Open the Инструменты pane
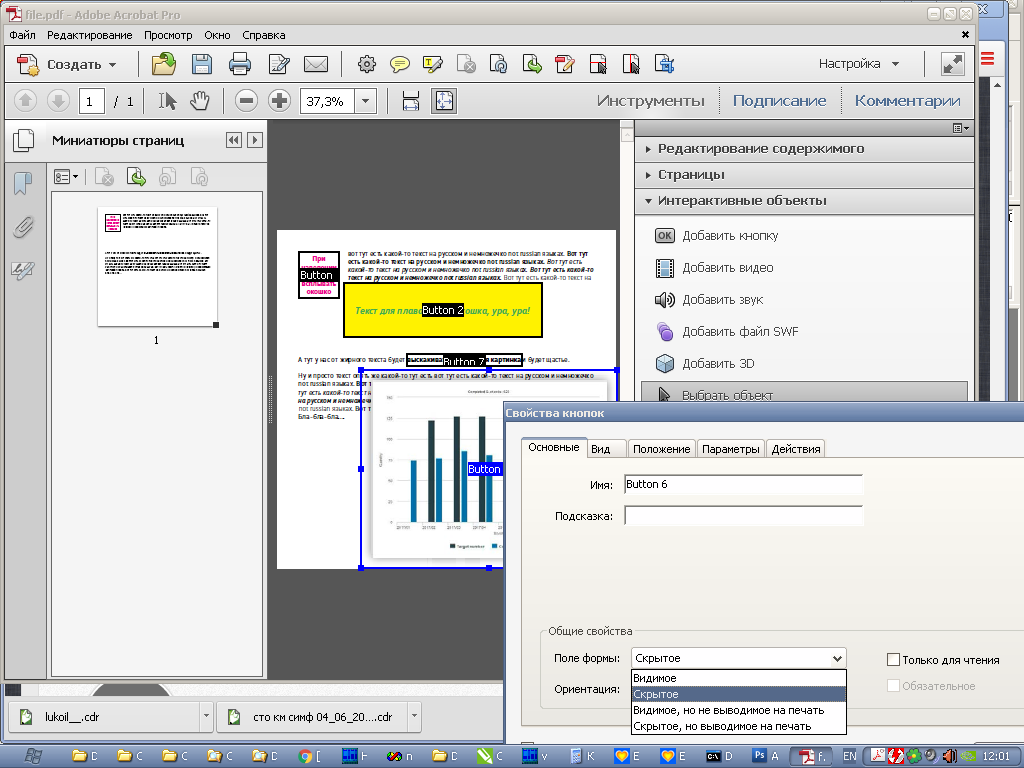 pyautogui.click(x=650, y=101)
